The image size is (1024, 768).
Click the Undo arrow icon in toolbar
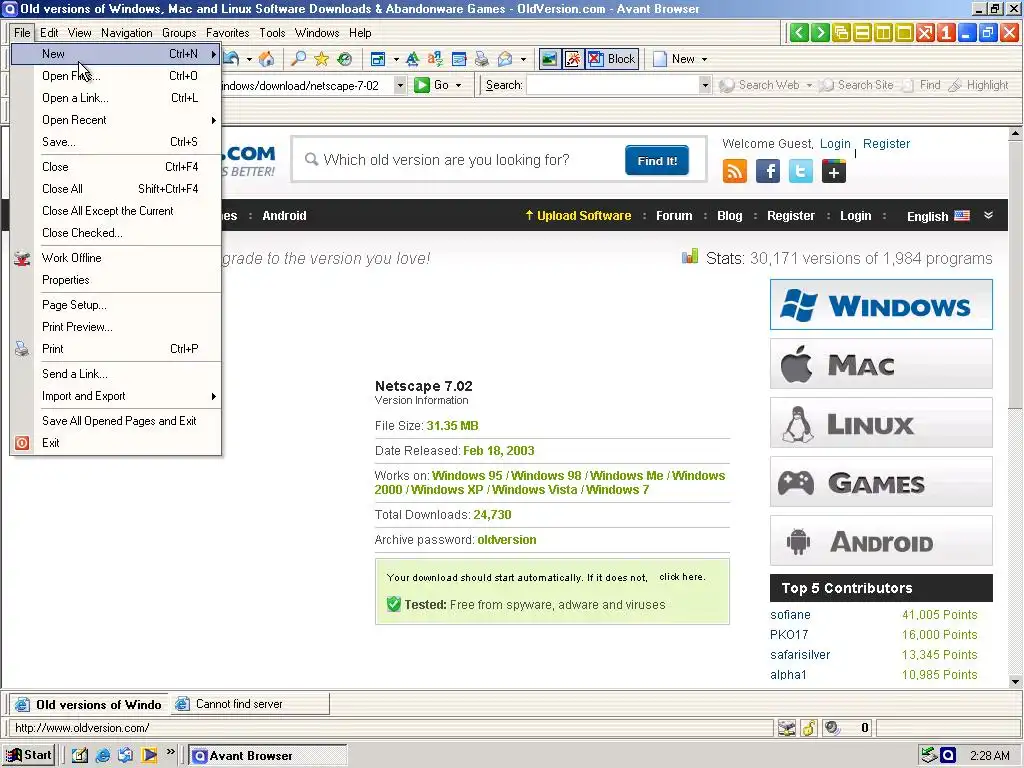click(232, 59)
